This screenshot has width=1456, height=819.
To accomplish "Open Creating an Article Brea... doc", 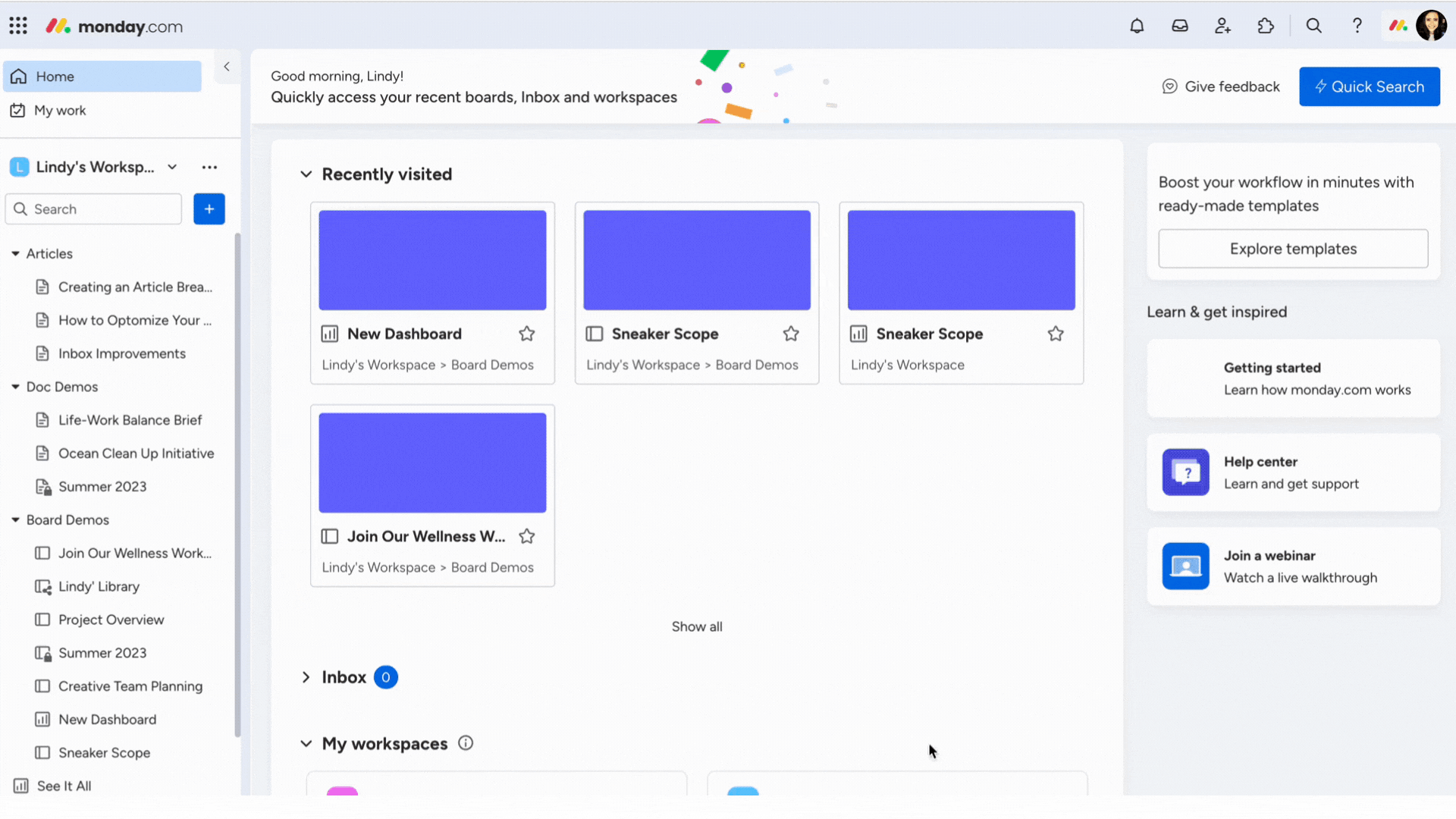I will click(x=124, y=287).
